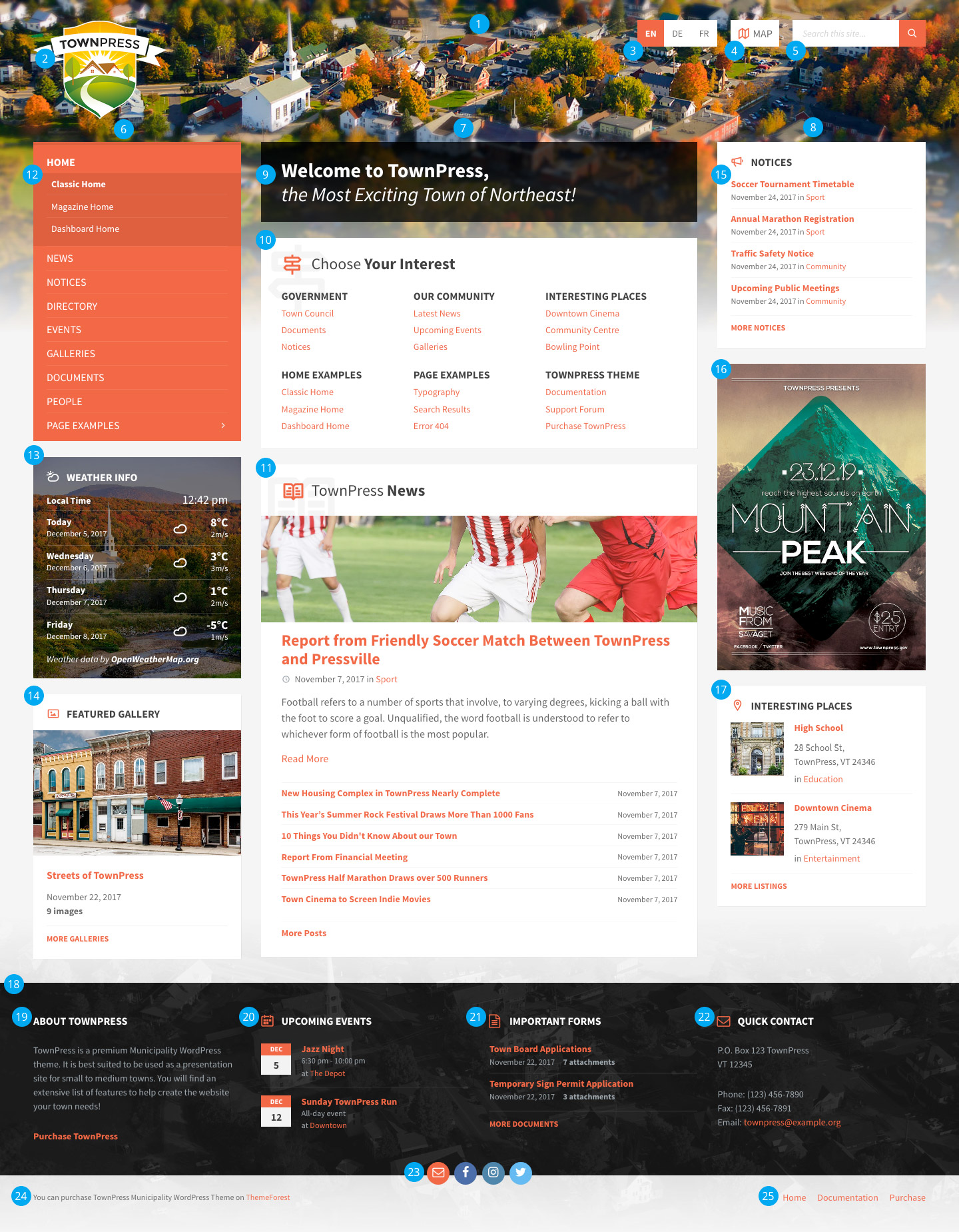Open the Instagram social icon
The image size is (959, 1232).
click(493, 1173)
